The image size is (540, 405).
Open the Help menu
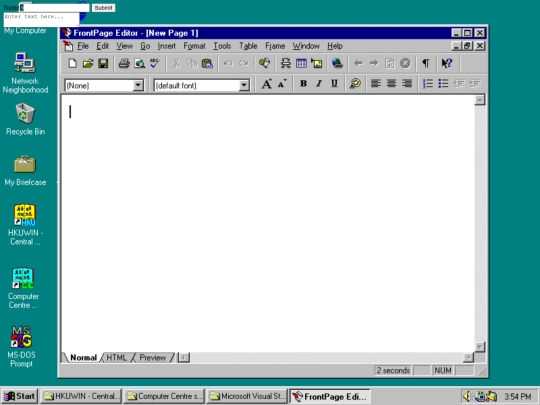tap(335, 46)
